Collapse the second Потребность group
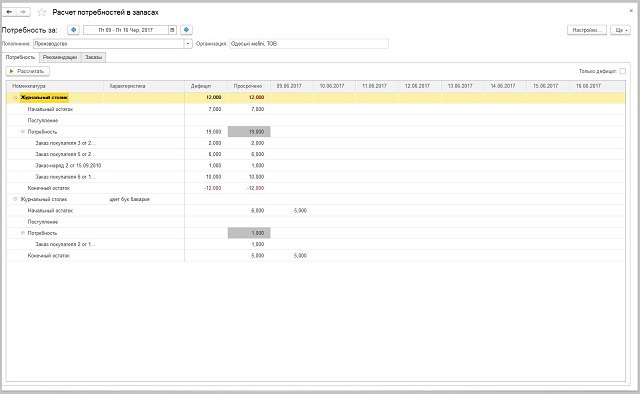This screenshot has width=640, height=394. (23, 233)
